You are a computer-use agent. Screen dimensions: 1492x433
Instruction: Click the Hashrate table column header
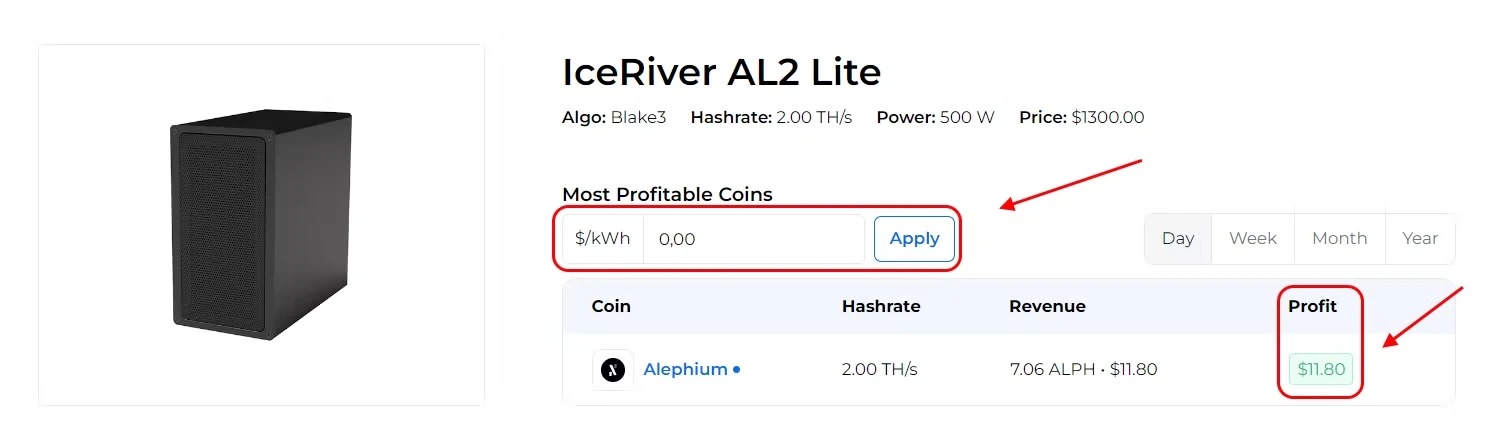coord(880,306)
